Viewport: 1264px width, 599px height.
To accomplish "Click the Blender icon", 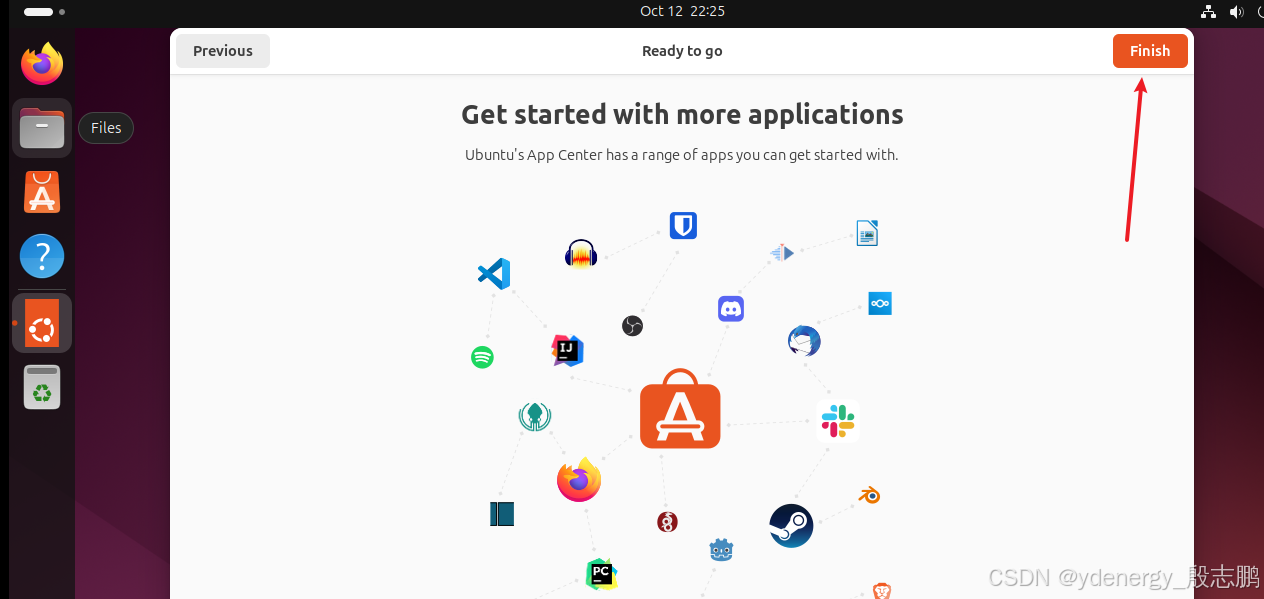I will (x=869, y=495).
